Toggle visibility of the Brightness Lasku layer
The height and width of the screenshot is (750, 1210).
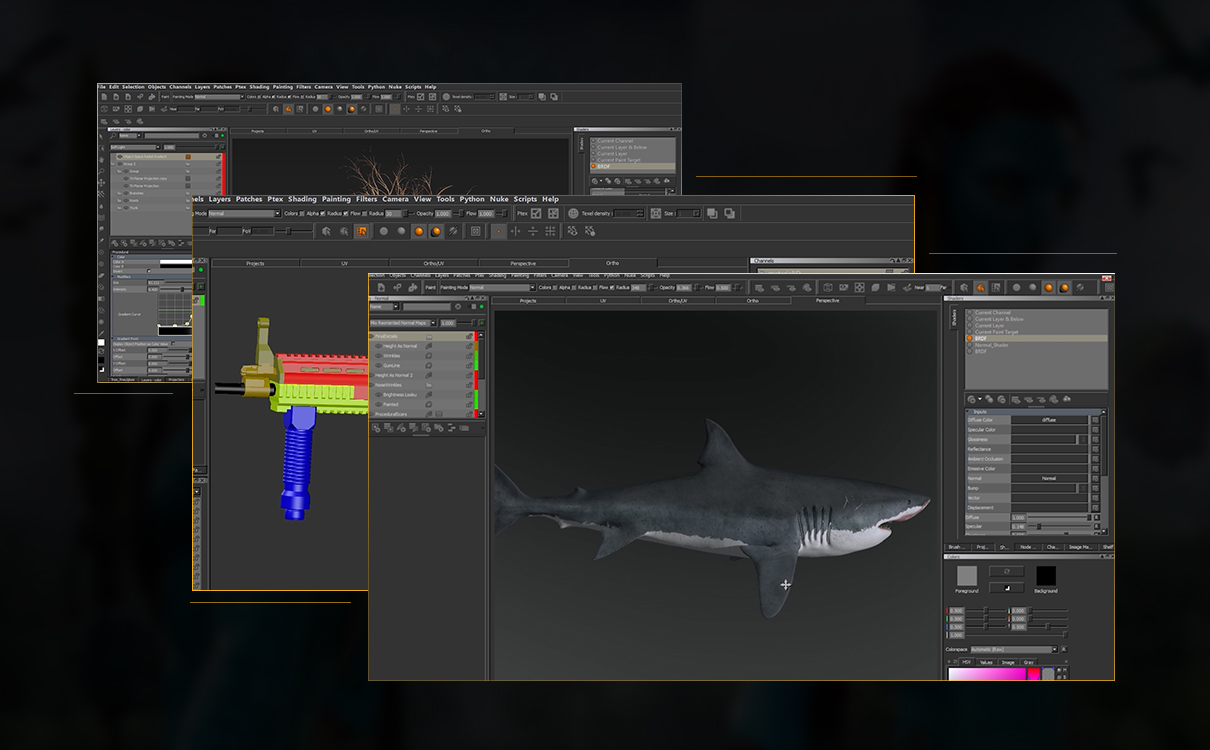click(378, 394)
